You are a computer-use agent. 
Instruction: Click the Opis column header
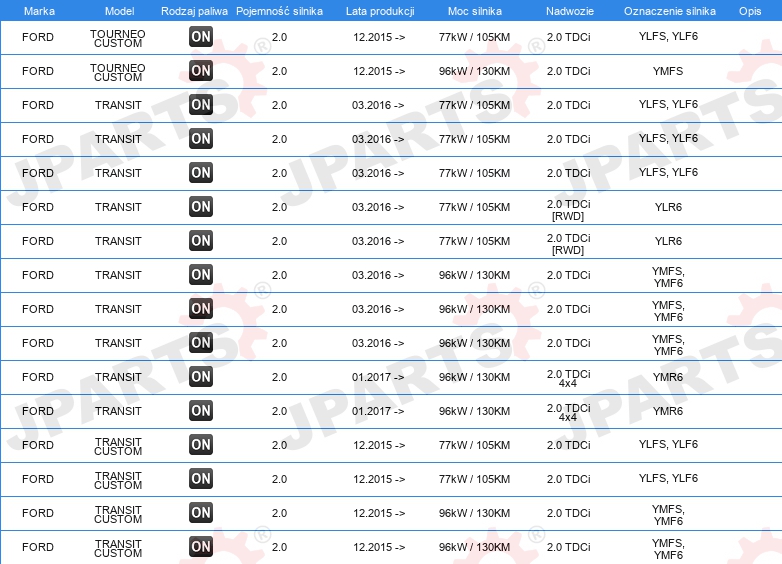750,11
